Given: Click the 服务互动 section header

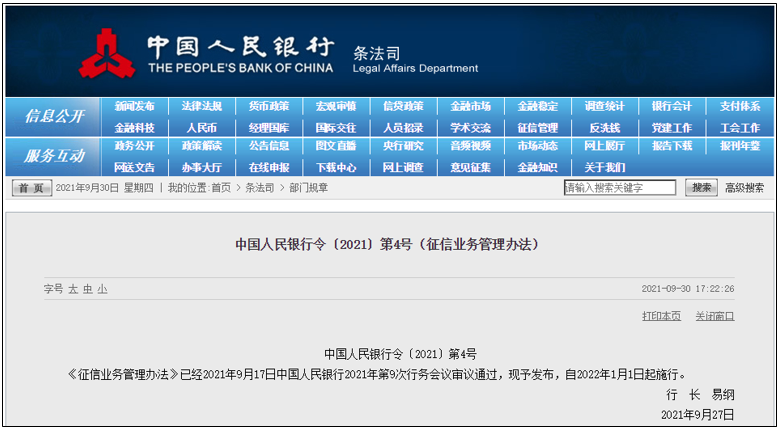Looking at the screenshot, I should [x=55, y=156].
